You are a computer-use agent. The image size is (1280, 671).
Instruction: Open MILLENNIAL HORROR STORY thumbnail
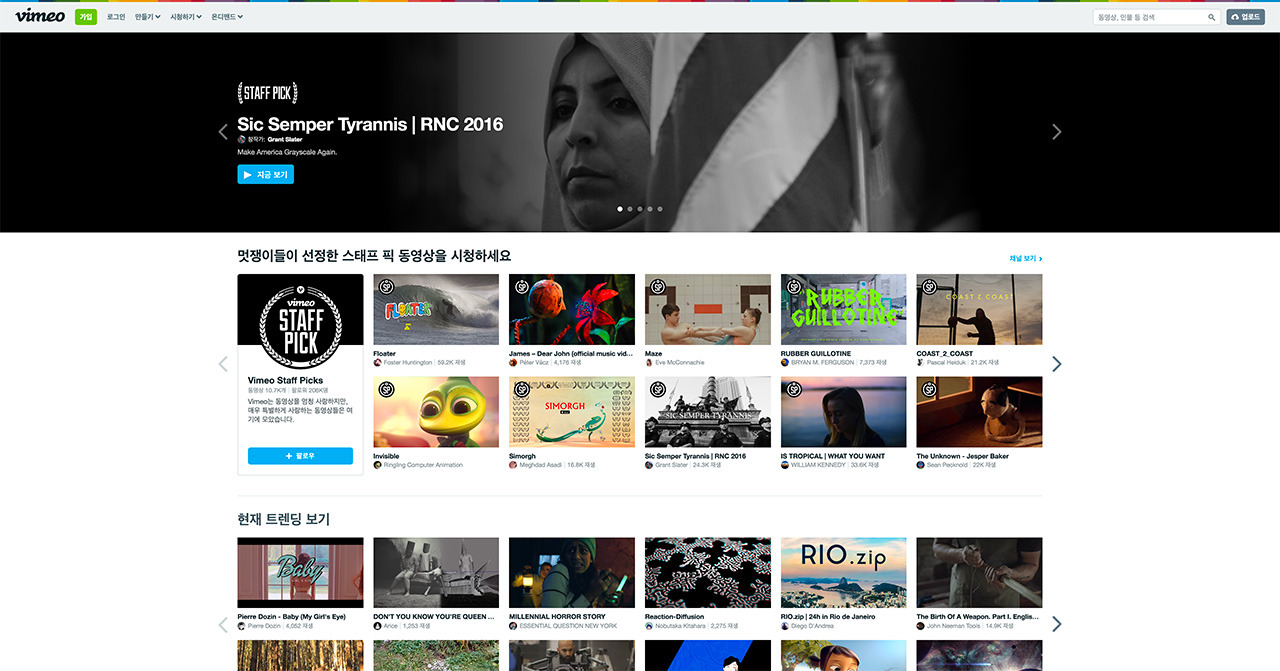click(x=572, y=573)
